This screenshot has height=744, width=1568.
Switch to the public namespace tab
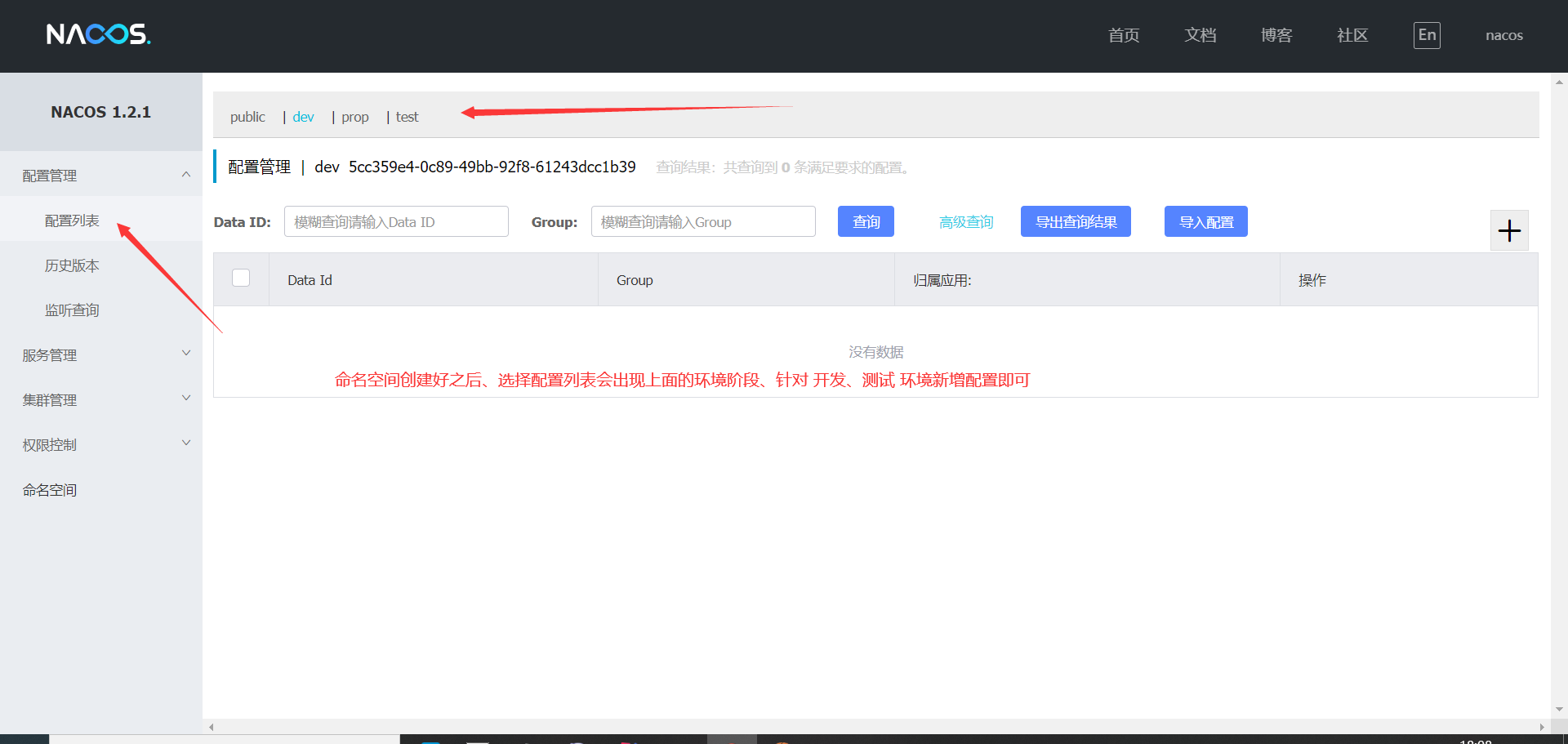pyautogui.click(x=247, y=117)
